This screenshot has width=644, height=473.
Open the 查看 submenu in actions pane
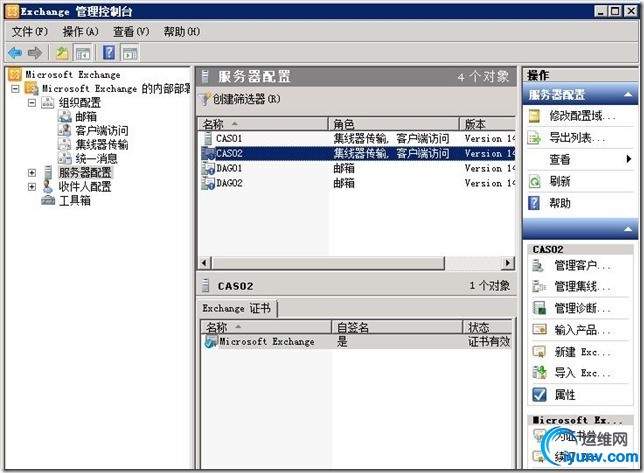580,159
